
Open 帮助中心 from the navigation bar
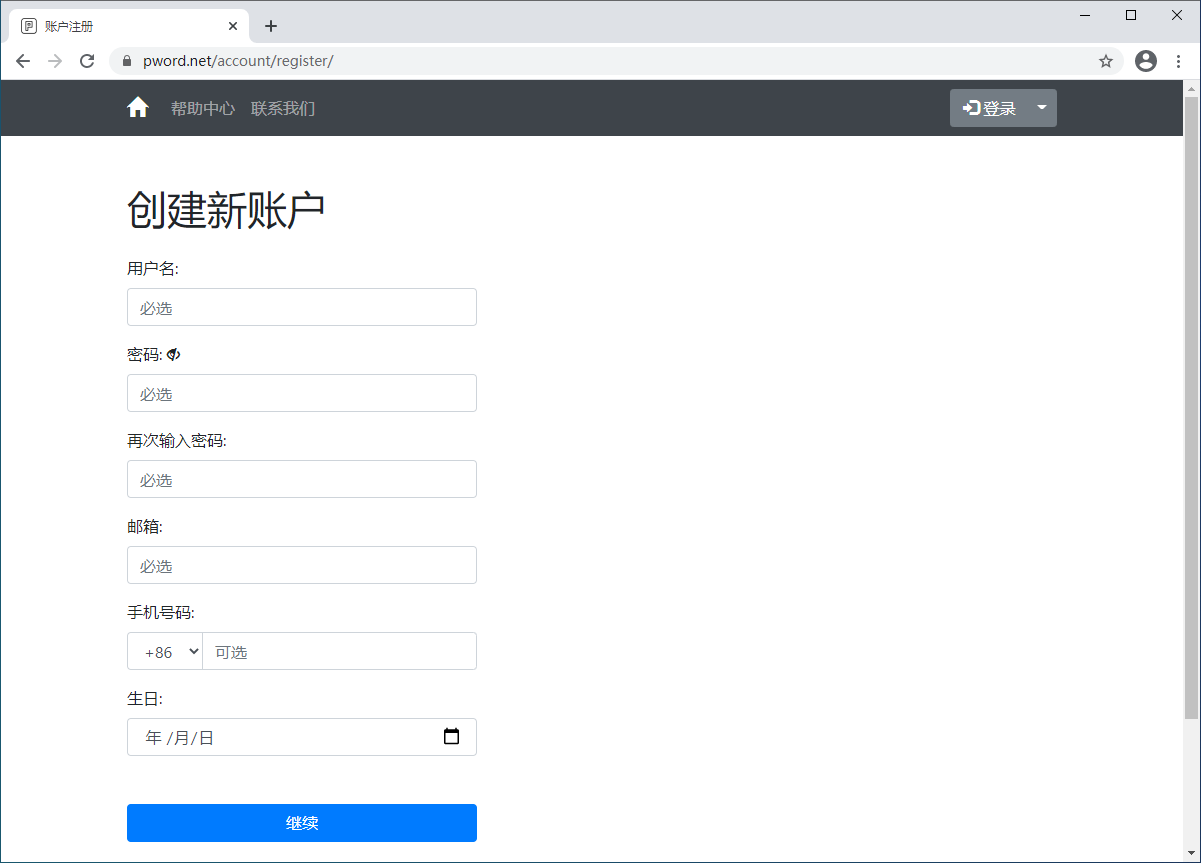(202, 107)
